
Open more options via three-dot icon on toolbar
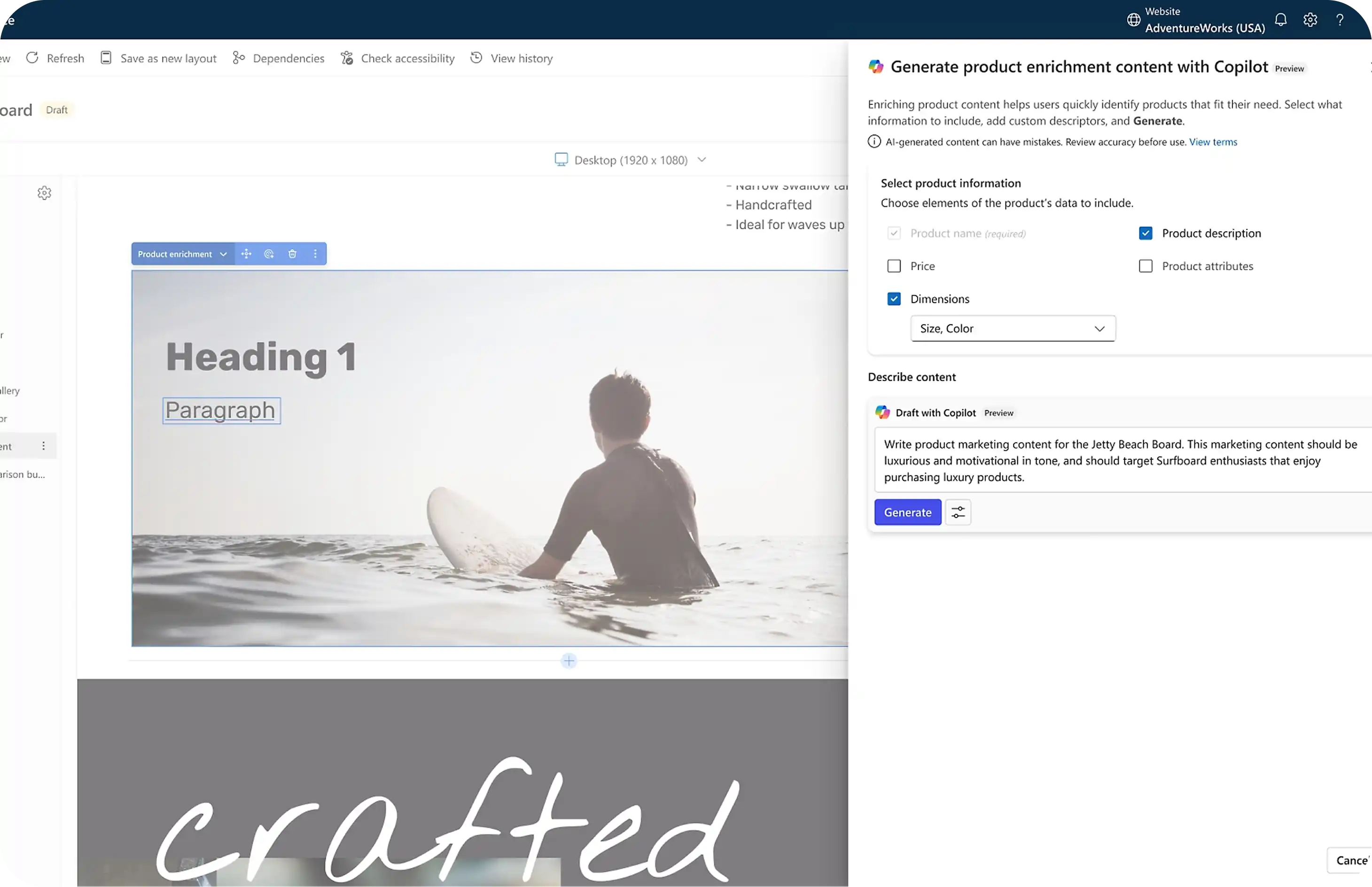point(315,253)
